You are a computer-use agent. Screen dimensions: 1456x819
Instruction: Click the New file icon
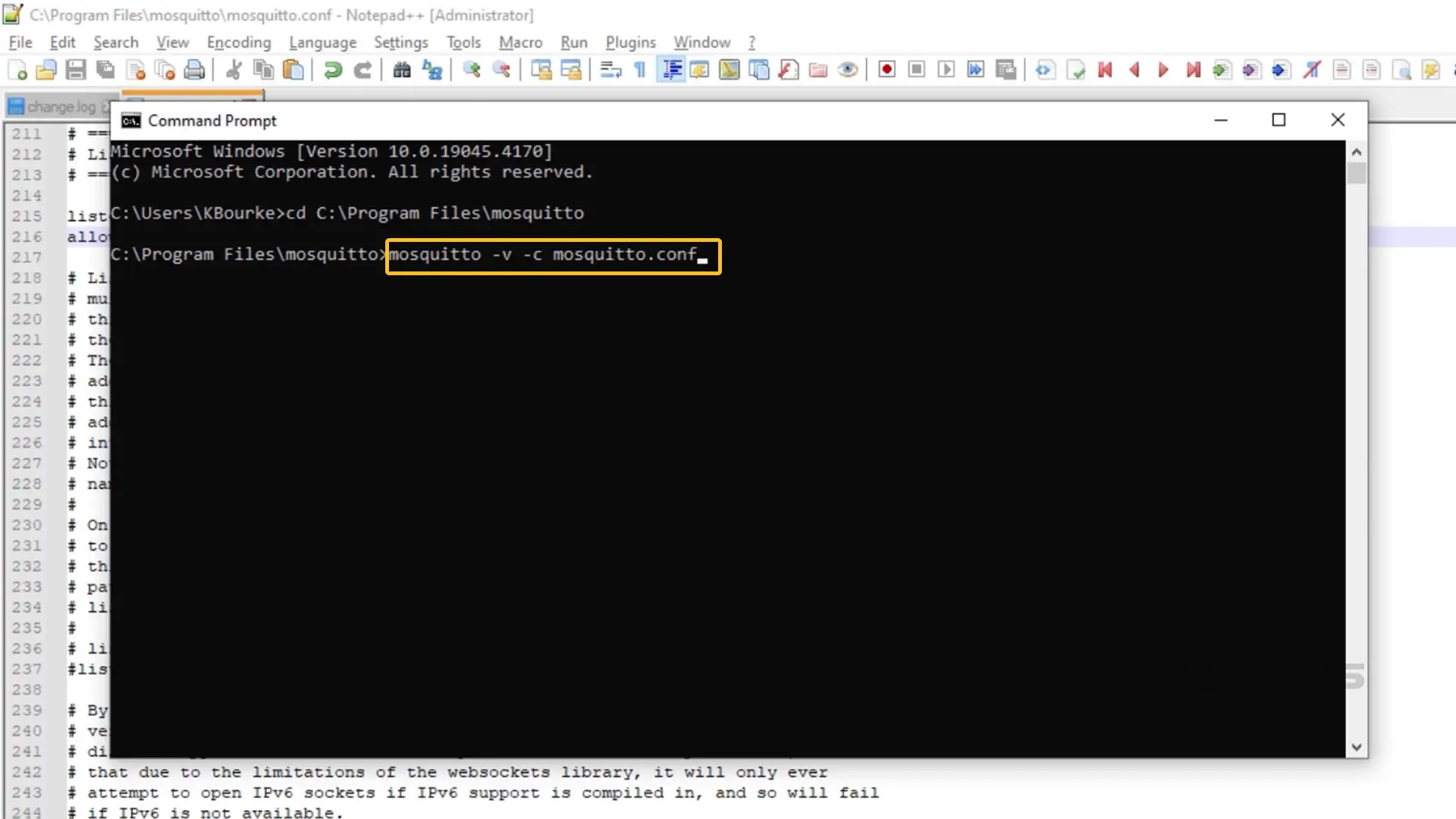[17, 71]
